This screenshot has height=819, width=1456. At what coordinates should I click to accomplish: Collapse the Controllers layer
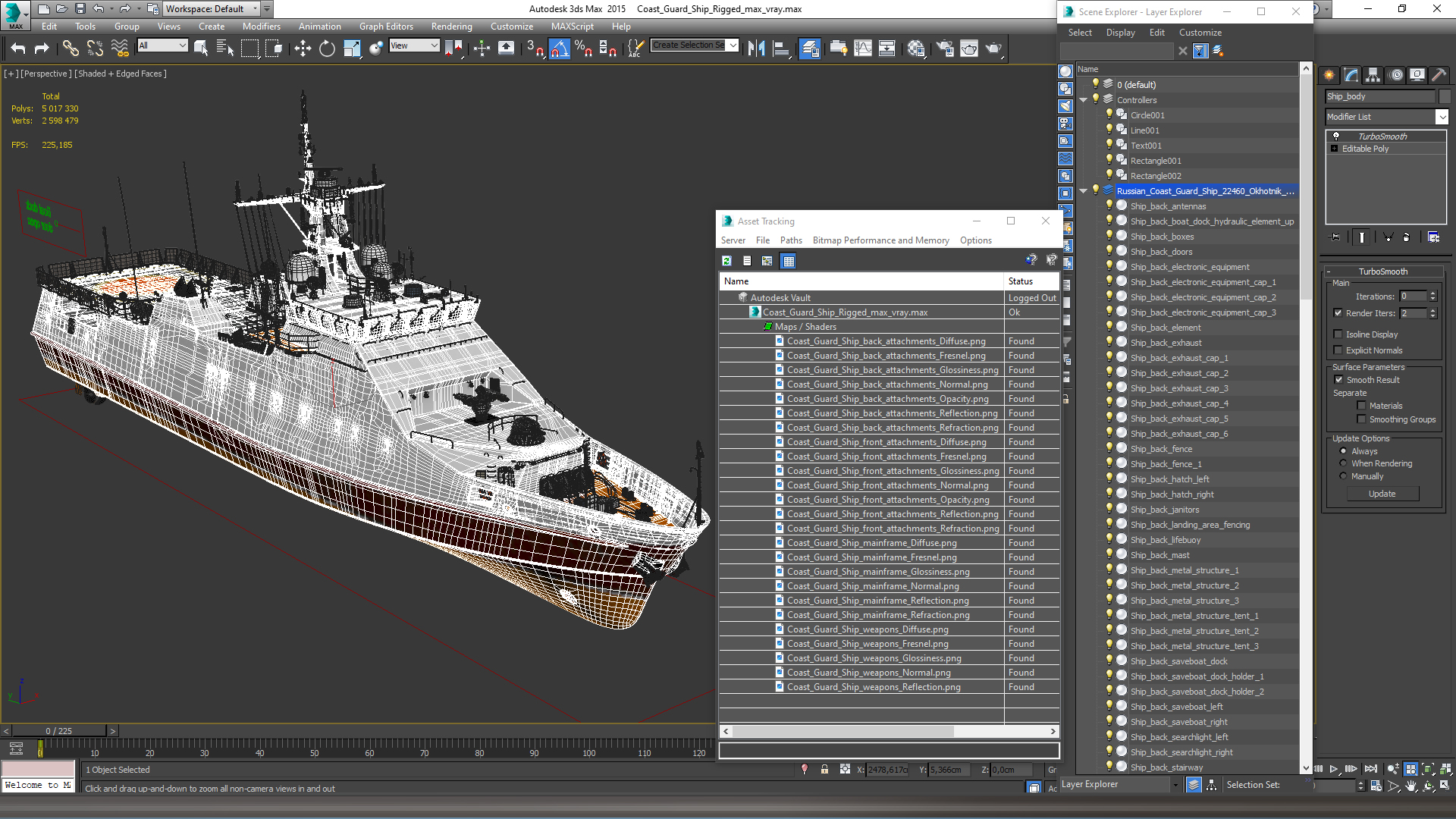1084,100
